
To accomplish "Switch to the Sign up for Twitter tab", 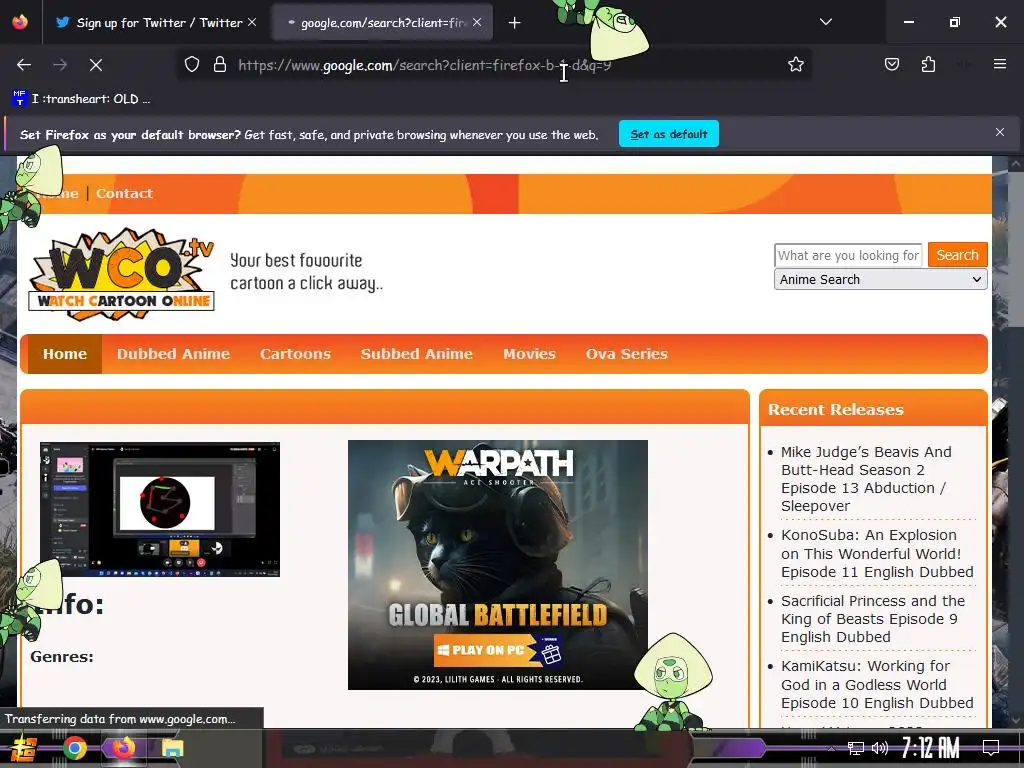I will 155,23.
